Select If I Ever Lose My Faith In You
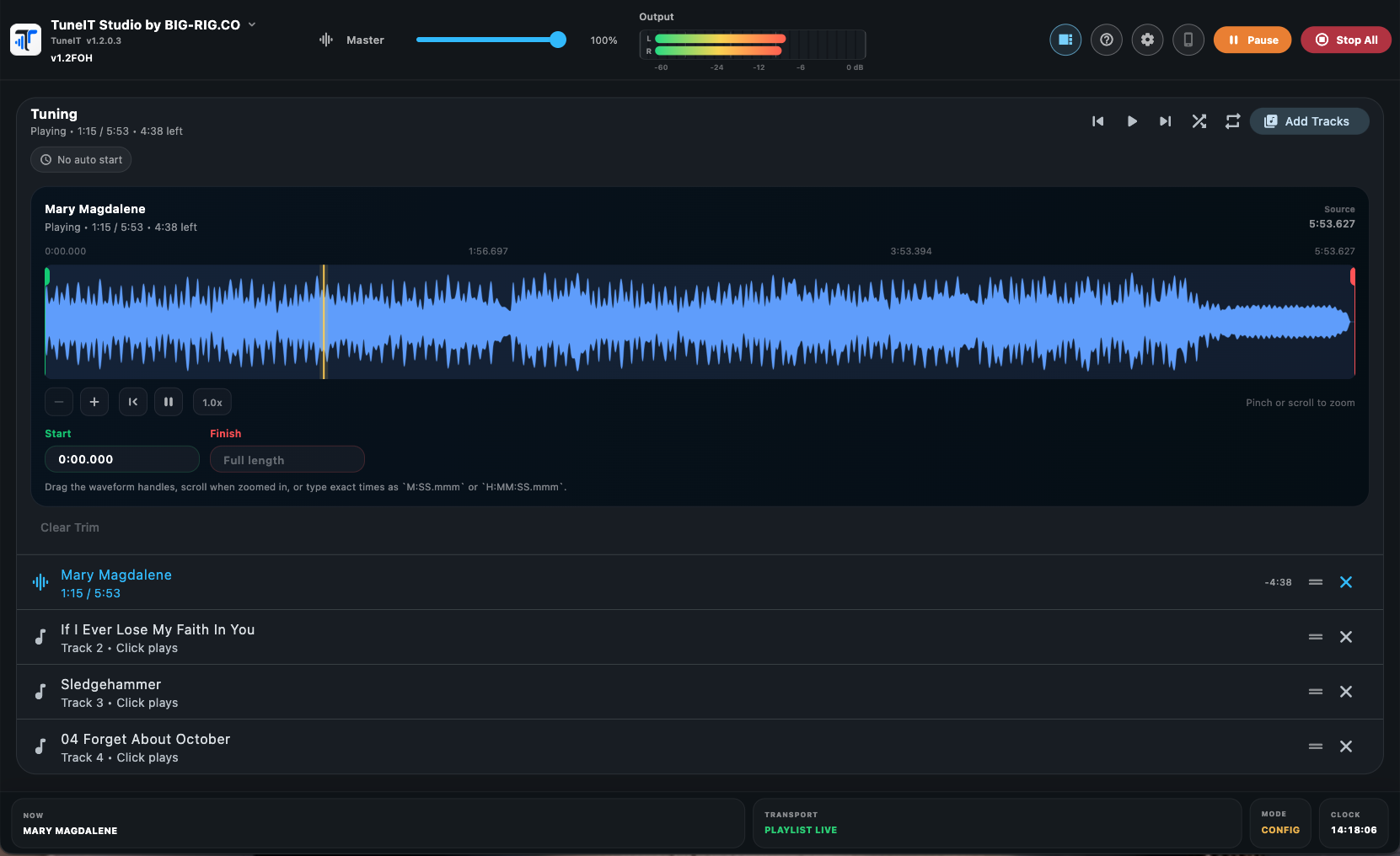 click(700, 637)
